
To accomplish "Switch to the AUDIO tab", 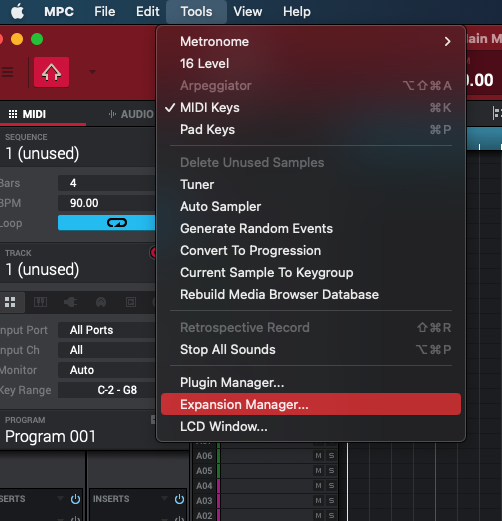I will pos(131,114).
